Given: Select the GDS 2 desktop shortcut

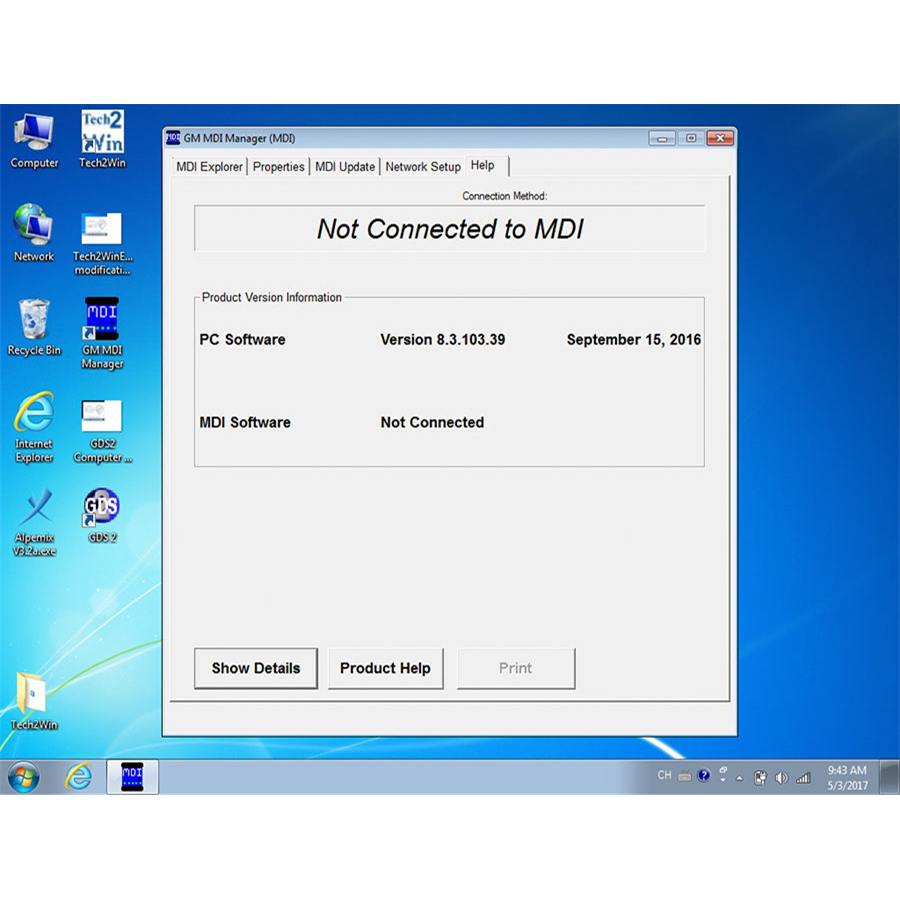Looking at the screenshot, I should (102, 515).
